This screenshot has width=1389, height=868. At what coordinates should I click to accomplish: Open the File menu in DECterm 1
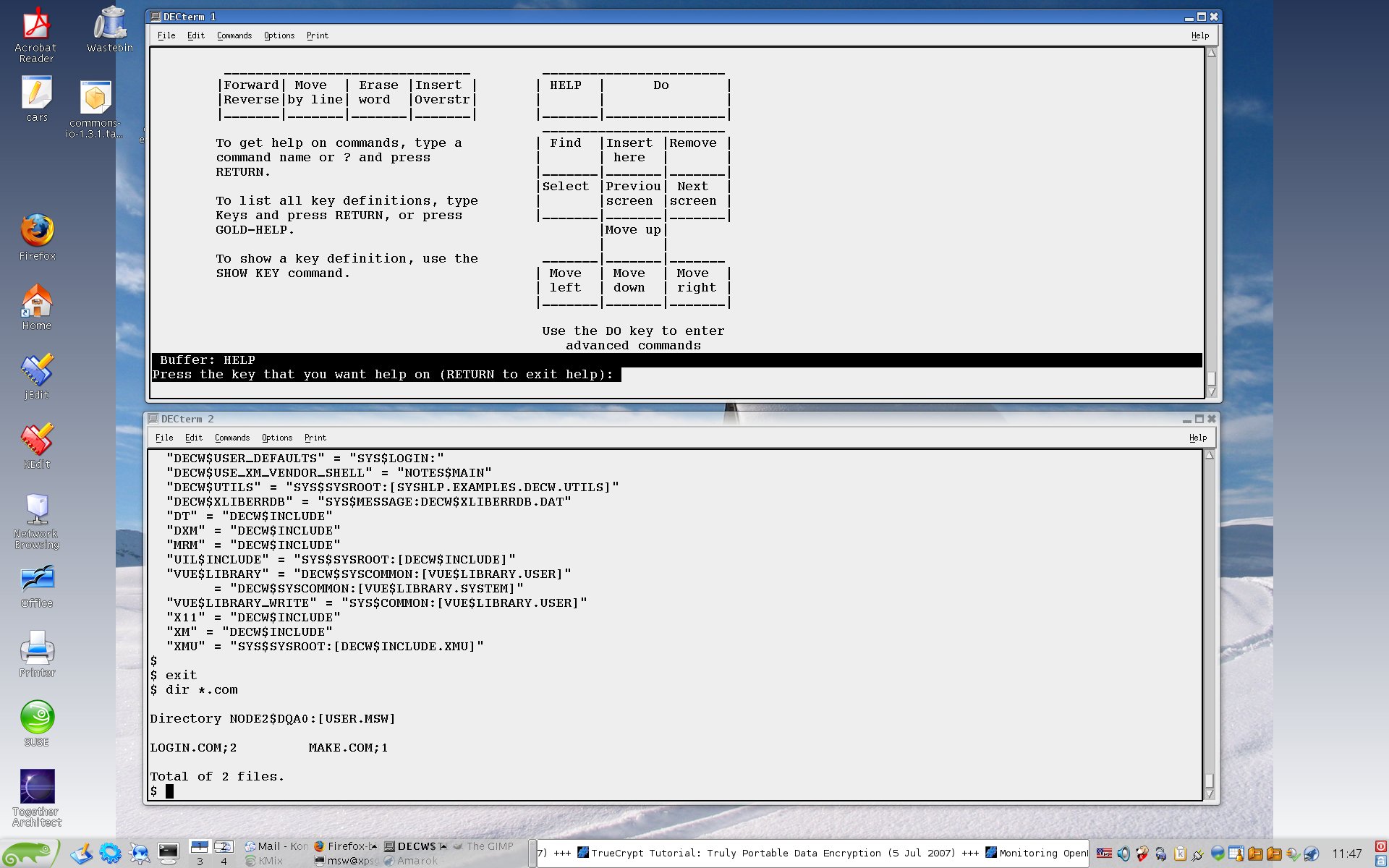[x=166, y=35]
